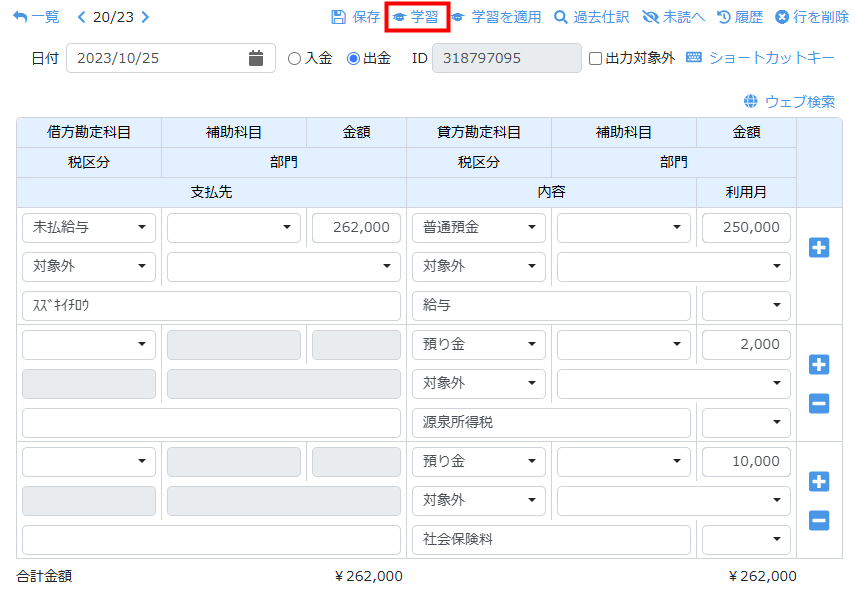This screenshot has width=855, height=592.
Task: Go to next entry with right chevron
Action: [x=146, y=17]
